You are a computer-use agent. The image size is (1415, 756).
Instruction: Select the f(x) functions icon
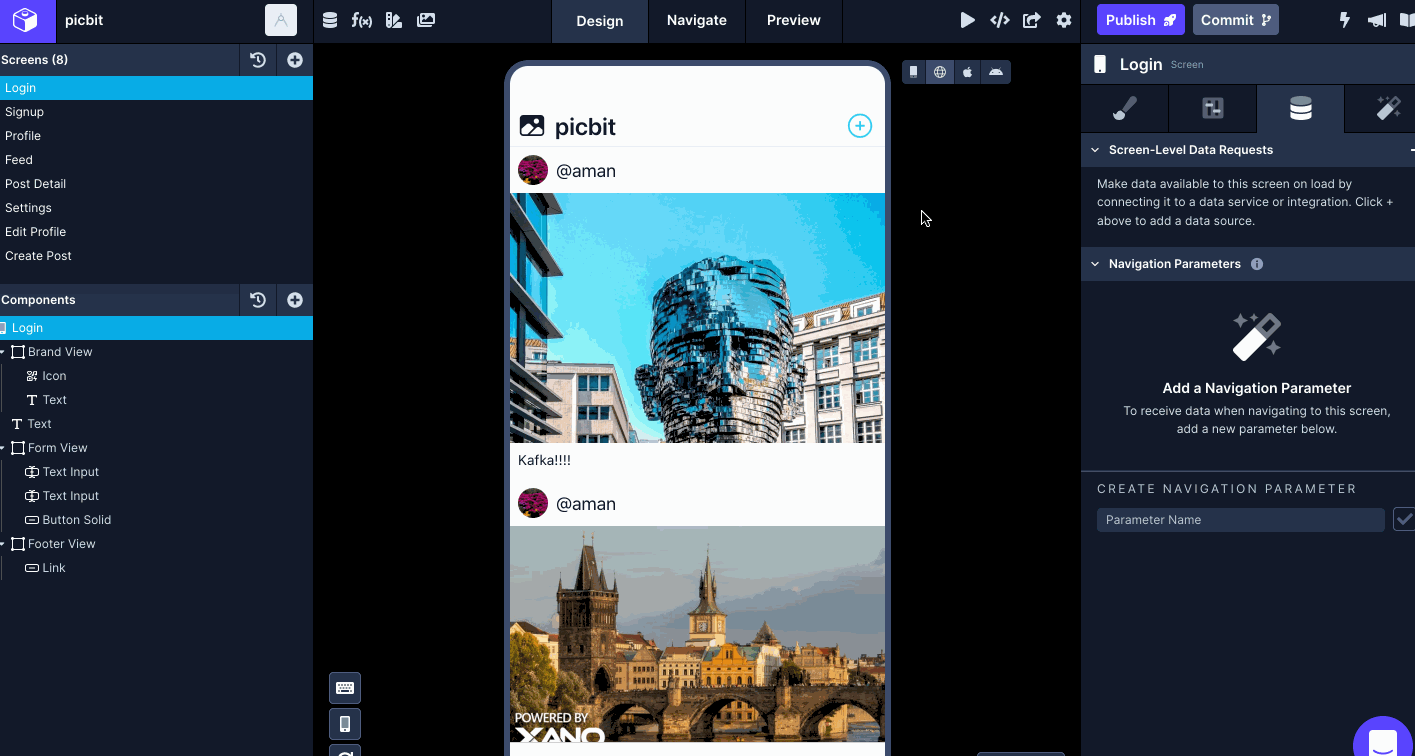tap(361, 20)
